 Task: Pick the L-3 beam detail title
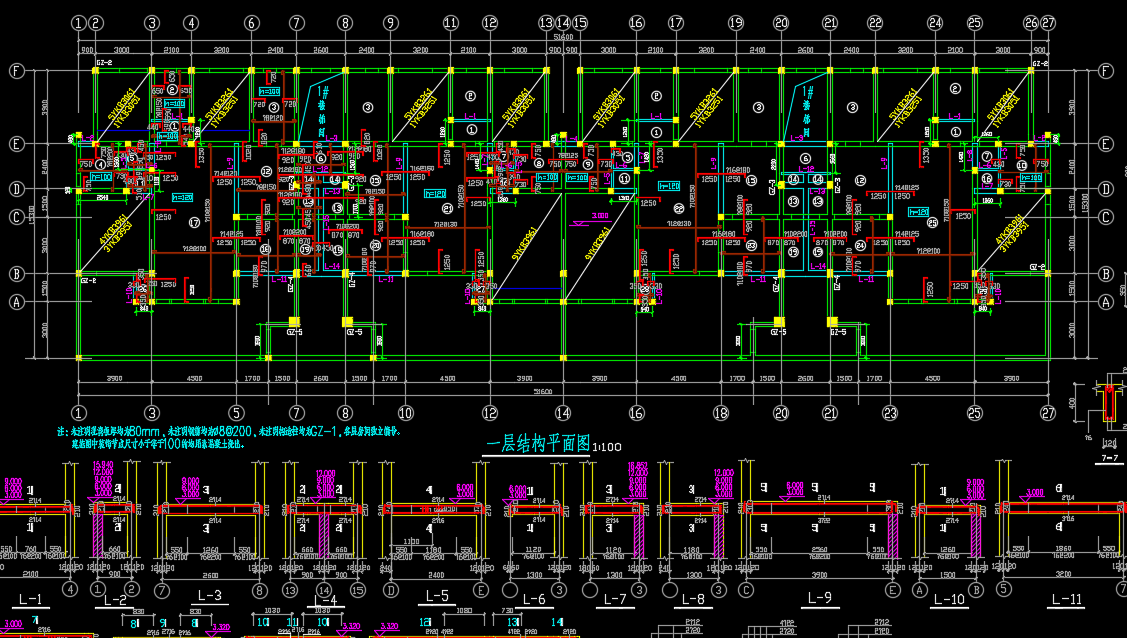pos(210,596)
